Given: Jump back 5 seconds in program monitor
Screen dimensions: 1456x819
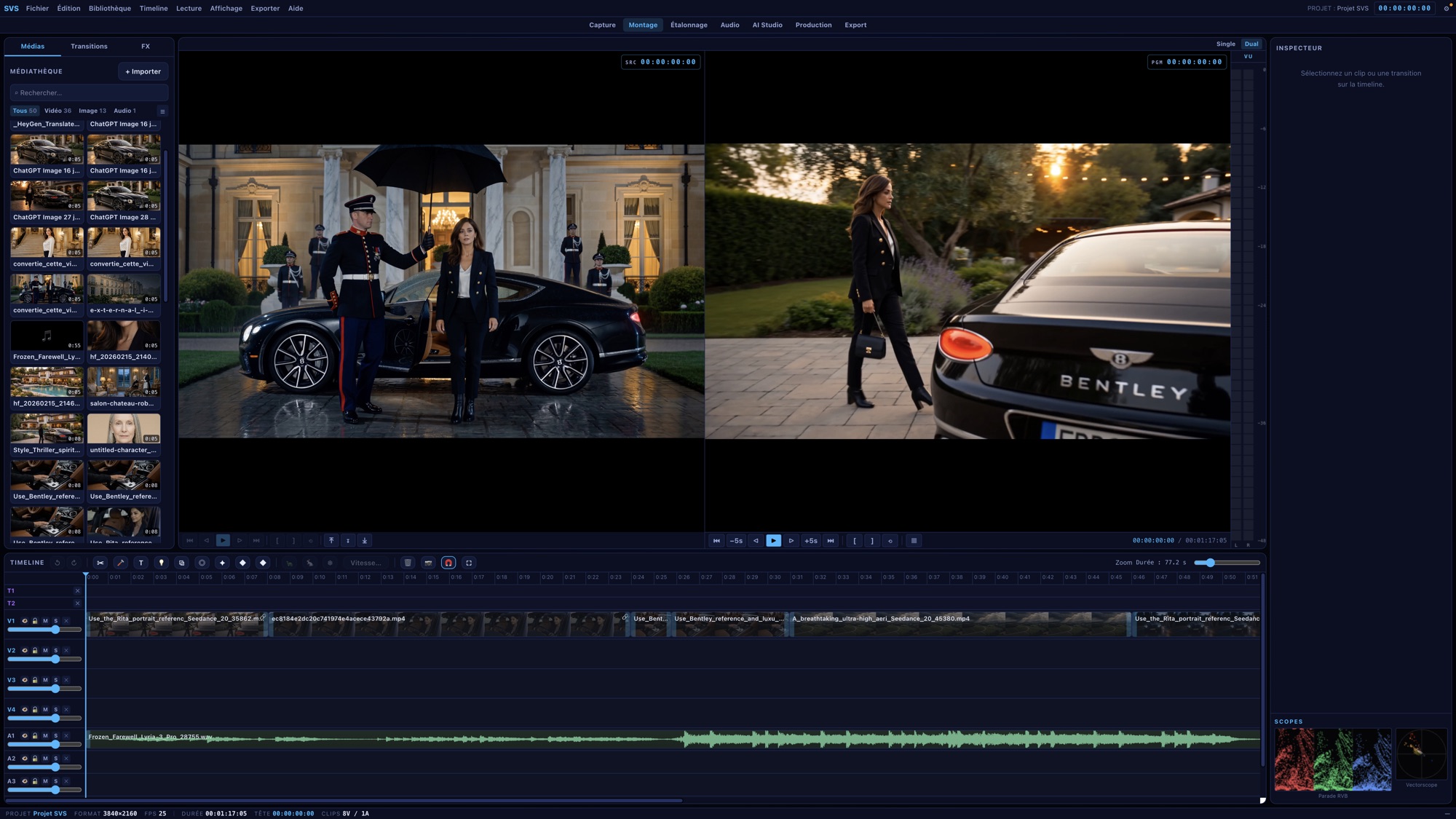Looking at the screenshot, I should 737,541.
